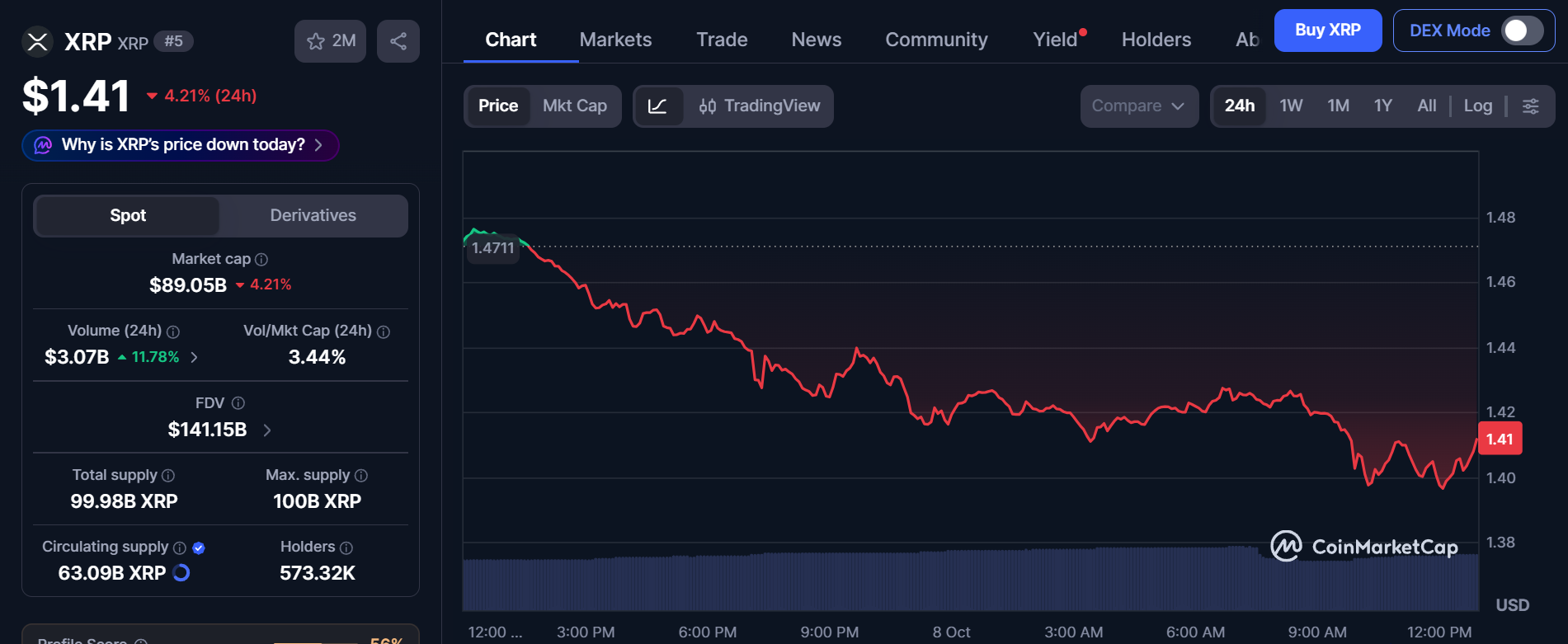Viewport: 1568px width, 644px height.
Task: Select Derivatives segment
Action: pos(313,215)
